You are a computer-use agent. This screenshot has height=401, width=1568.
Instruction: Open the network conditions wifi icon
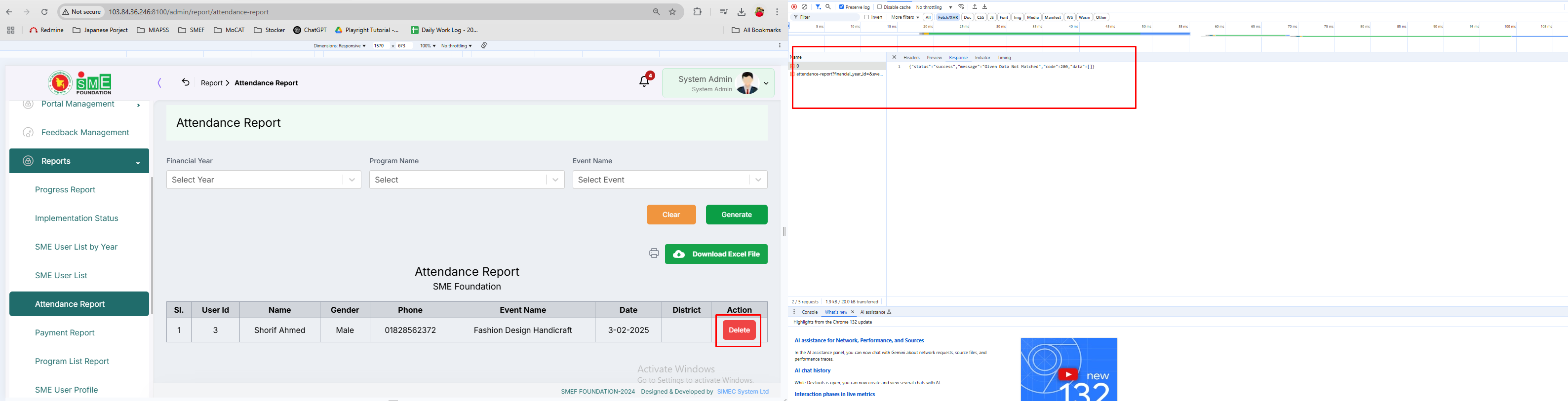click(x=962, y=7)
